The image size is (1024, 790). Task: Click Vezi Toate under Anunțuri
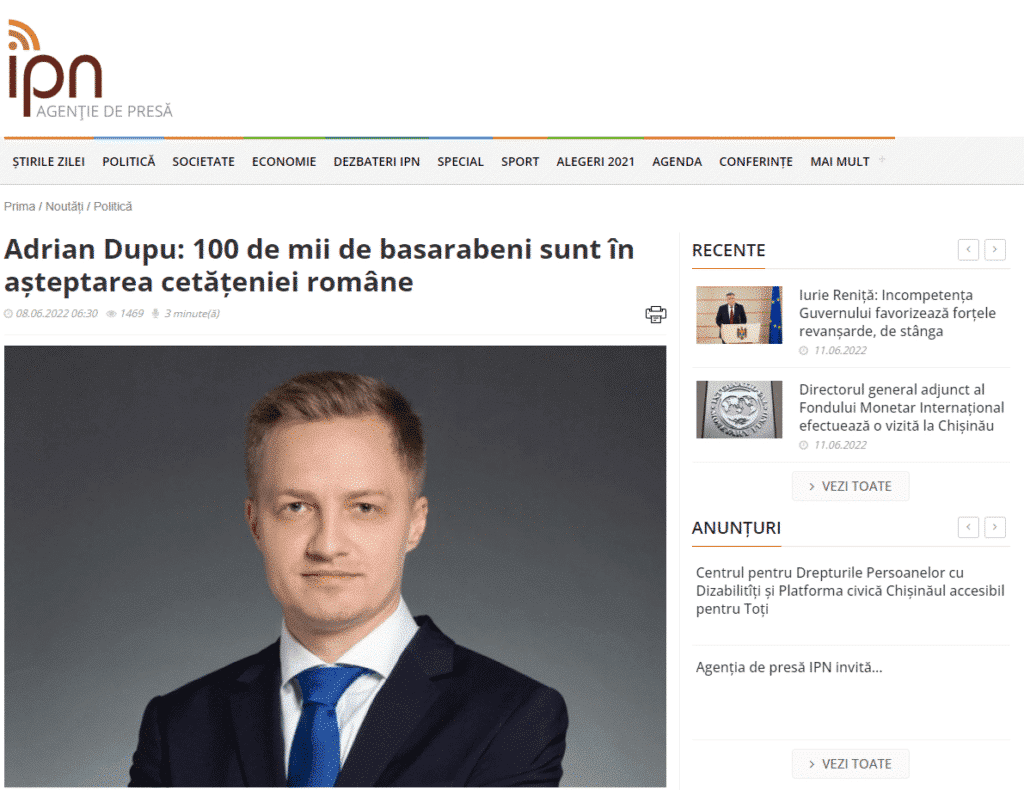point(850,764)
